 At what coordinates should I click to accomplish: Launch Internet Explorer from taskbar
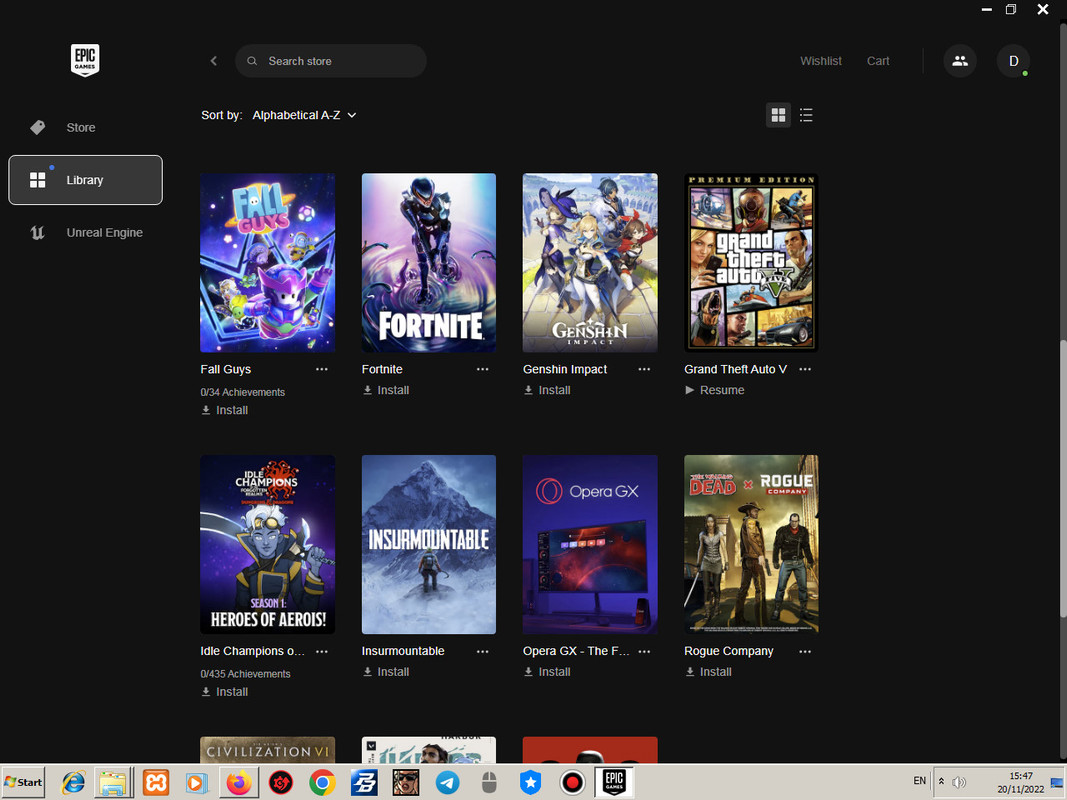click(x=73, y=783)
